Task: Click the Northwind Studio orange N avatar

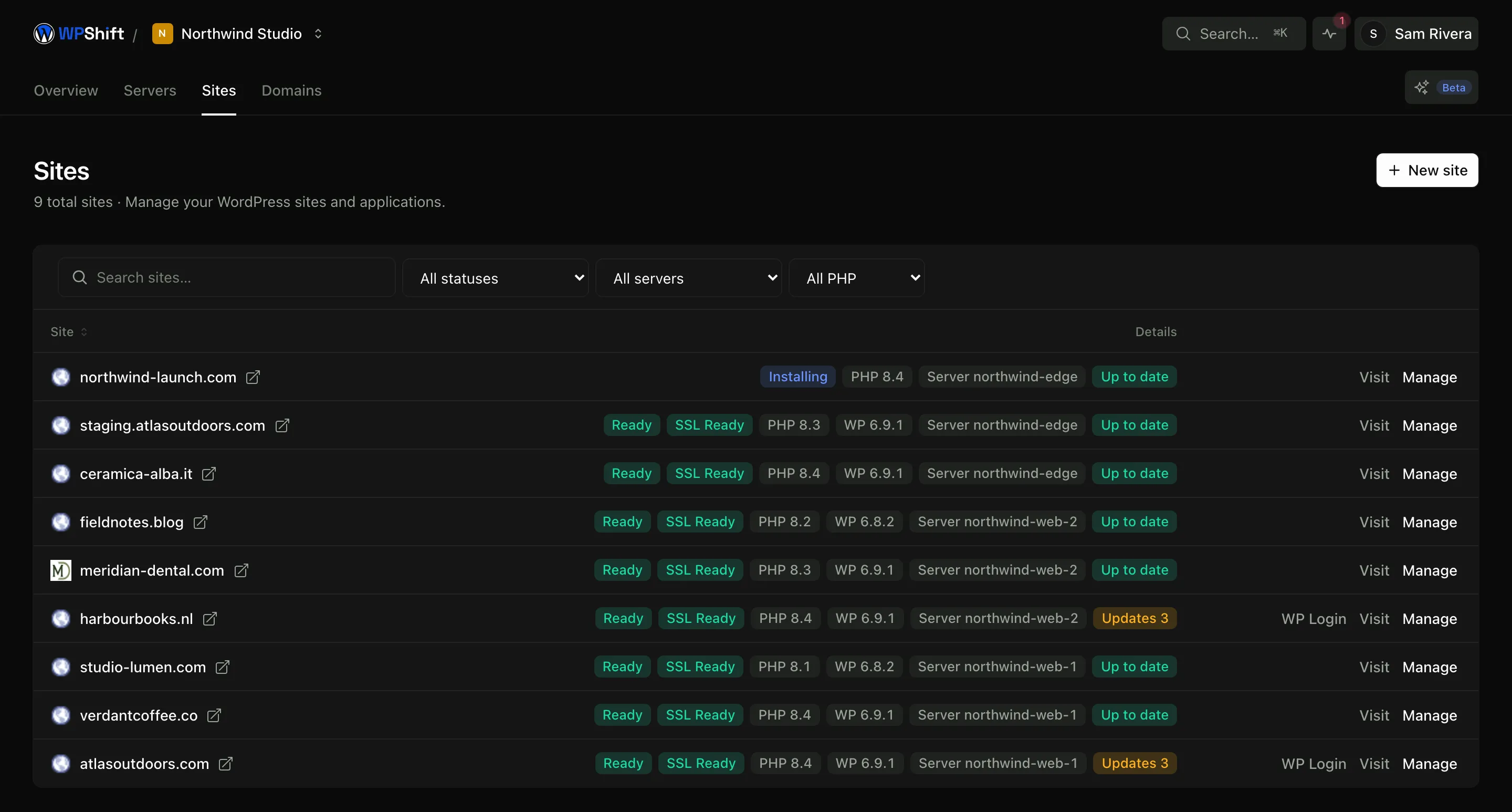Action: pyautogui.click(x=162, y=34)
